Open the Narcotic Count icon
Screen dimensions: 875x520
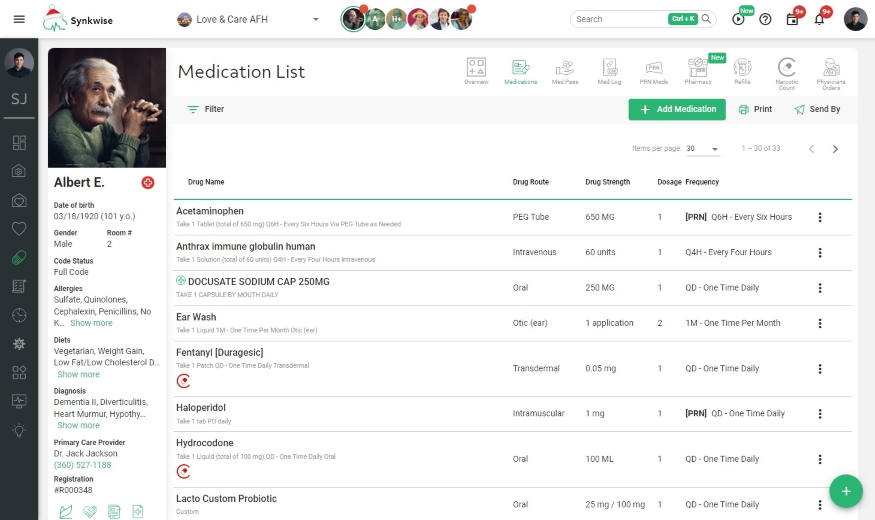tap(787, 71)
